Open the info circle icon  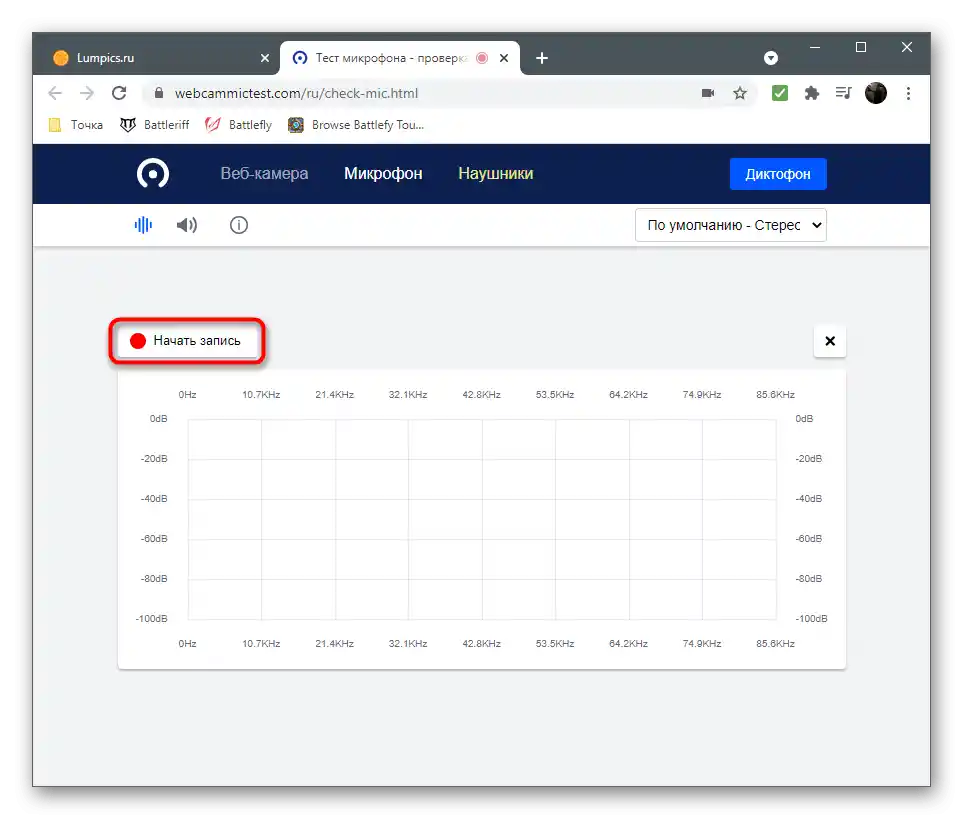point(239,225)
